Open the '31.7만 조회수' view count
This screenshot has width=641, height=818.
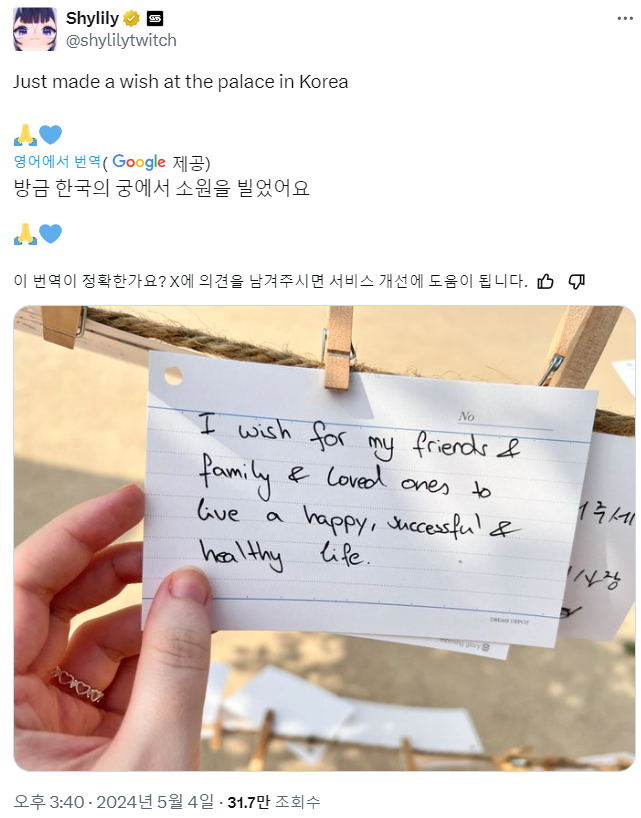pyautogui.click(x=274, y=802)
